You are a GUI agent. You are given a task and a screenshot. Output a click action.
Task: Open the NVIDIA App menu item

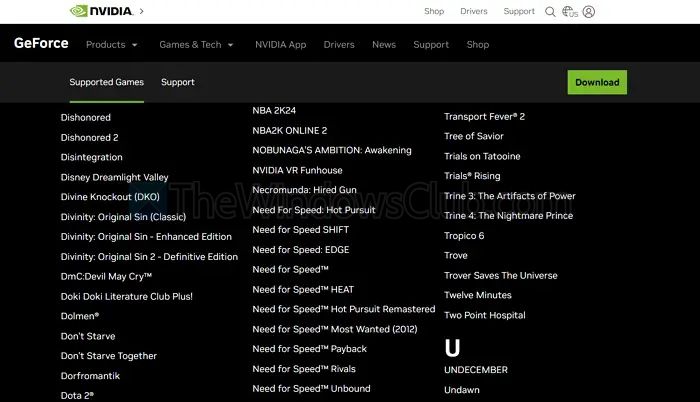pyautogui.click(x=280, y=45)
